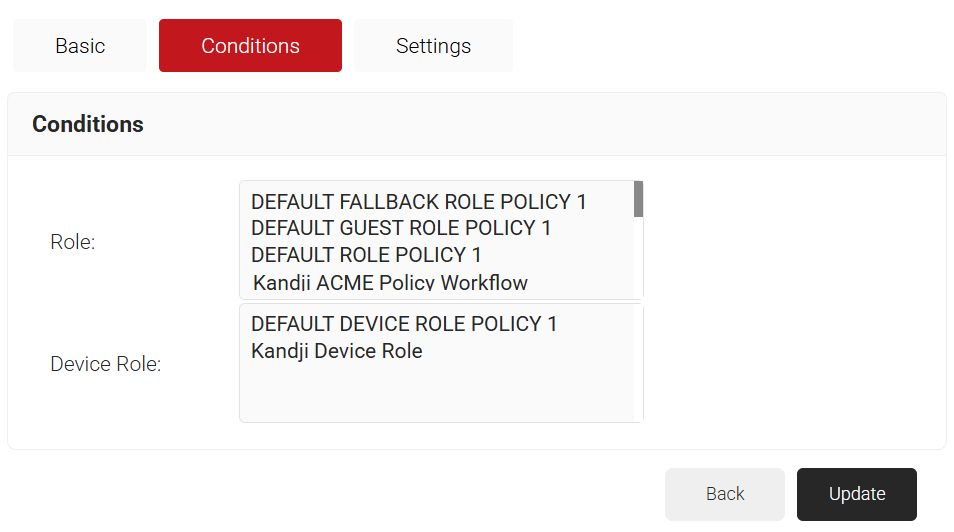Click empty space in Device Role list
Screen dimensions: 954x532
pyautogui.click(x=436, y=393)
